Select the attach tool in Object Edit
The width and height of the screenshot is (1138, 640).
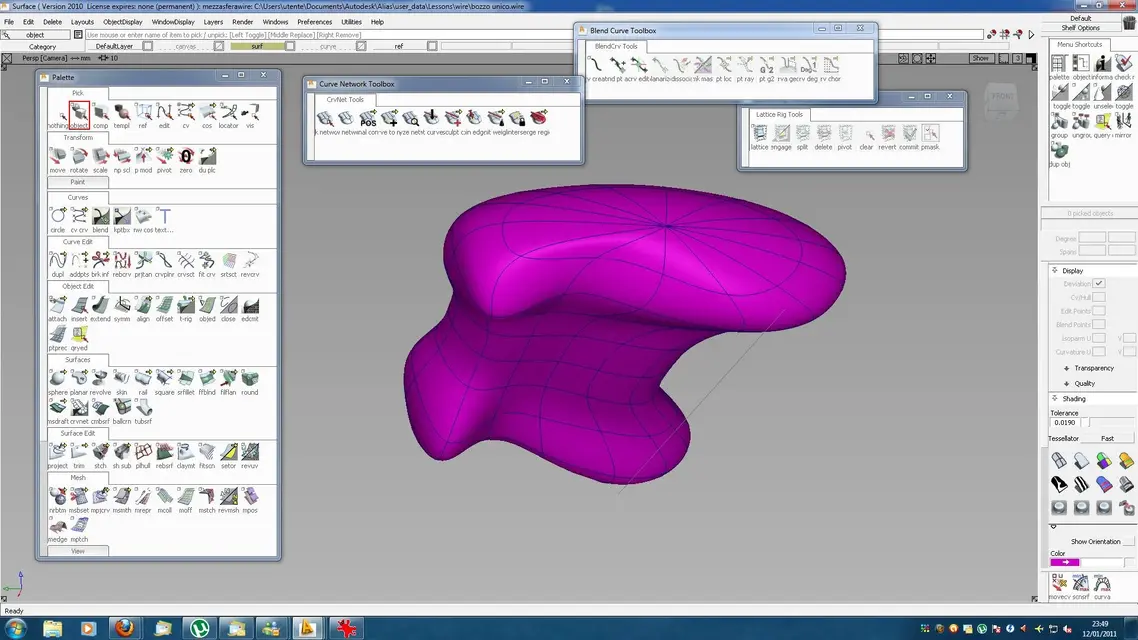[x=57, y=308]
